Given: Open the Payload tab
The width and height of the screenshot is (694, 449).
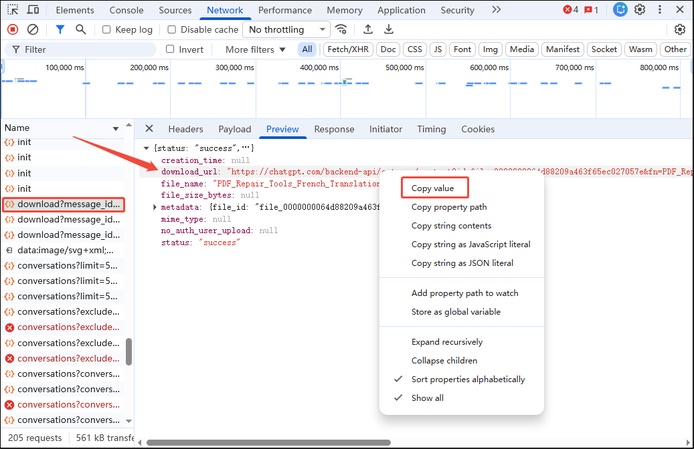Looking at the screenshot, I should click(235, 129).
